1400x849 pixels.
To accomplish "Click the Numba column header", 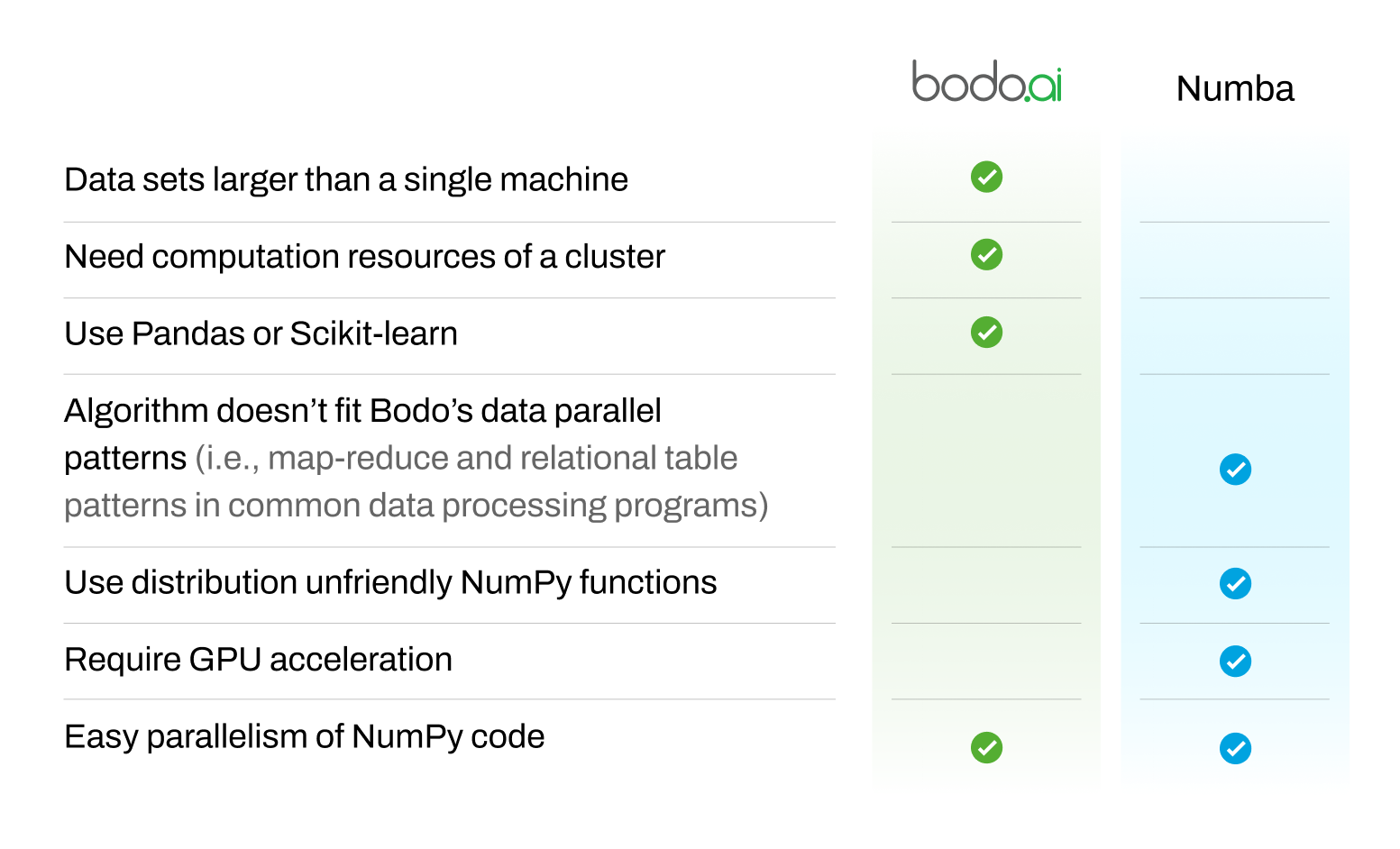I will point(1235,88).
